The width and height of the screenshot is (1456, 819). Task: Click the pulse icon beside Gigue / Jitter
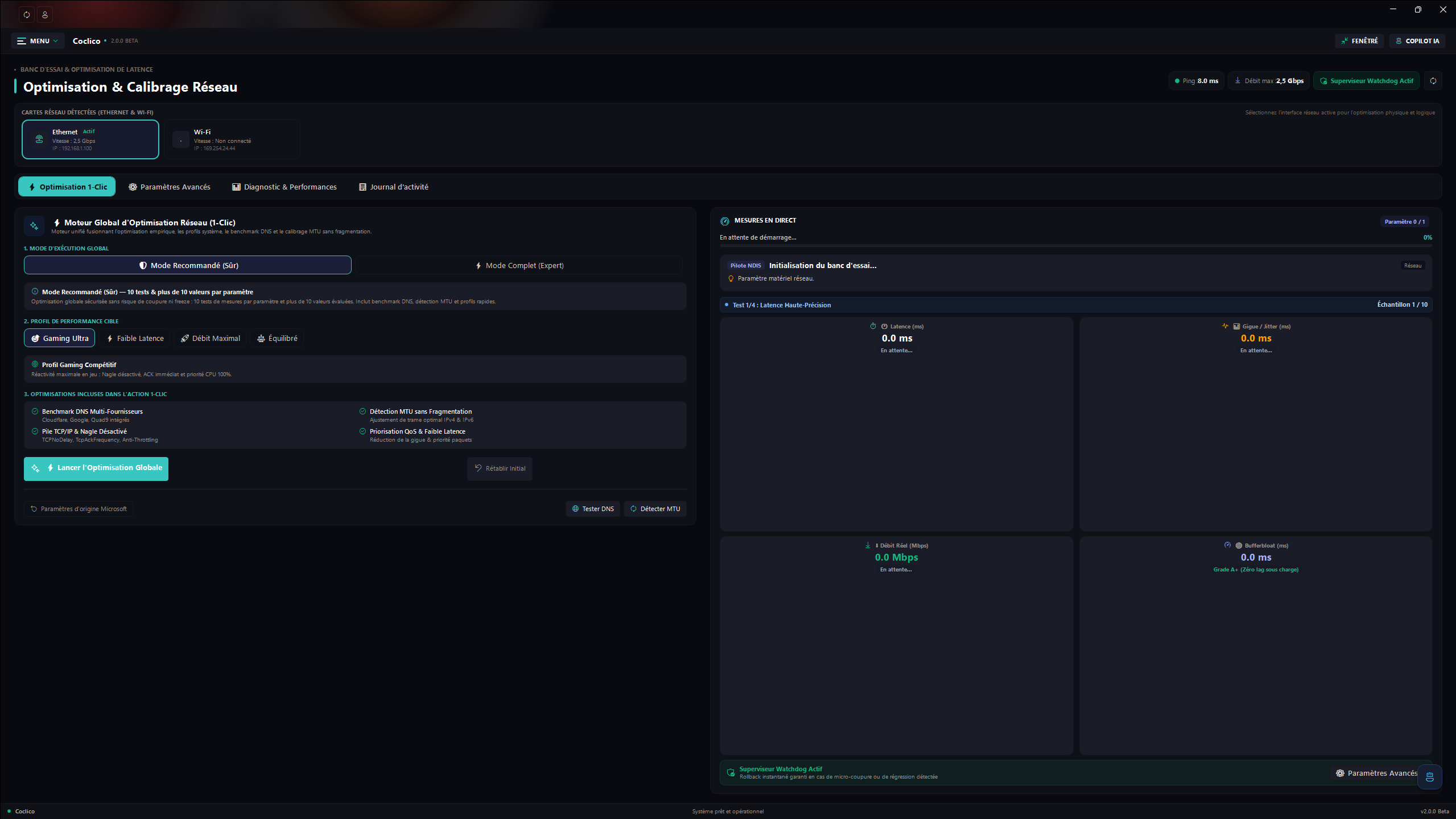coord(1225,326)
